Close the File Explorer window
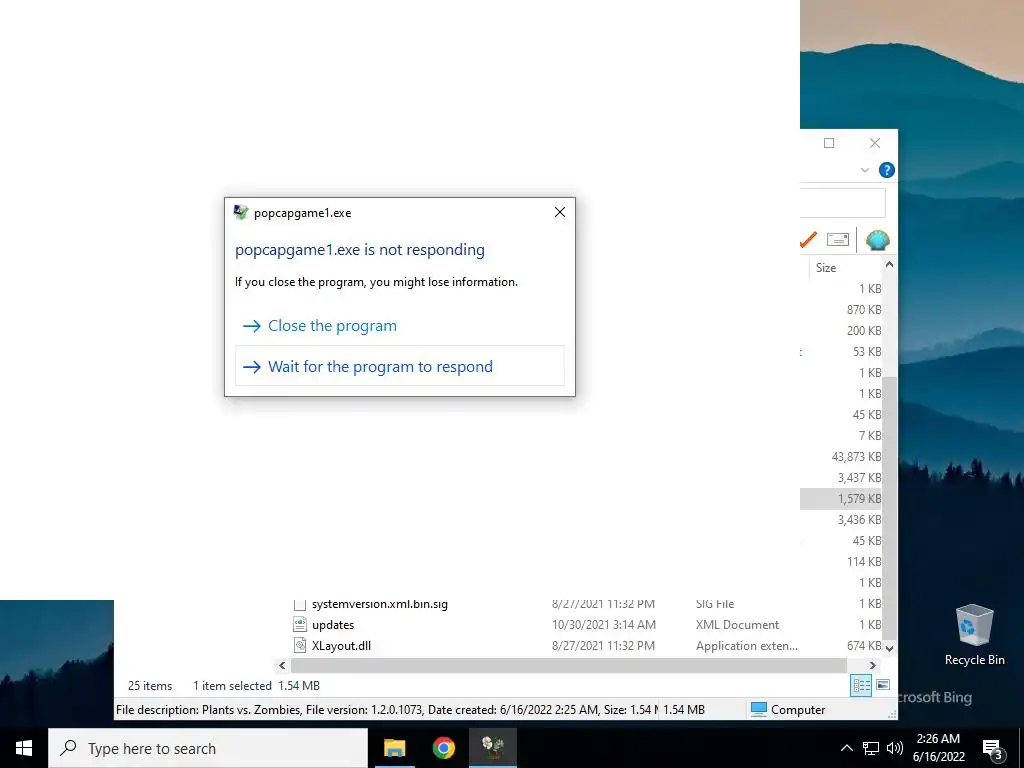 [x=875, y=143]
